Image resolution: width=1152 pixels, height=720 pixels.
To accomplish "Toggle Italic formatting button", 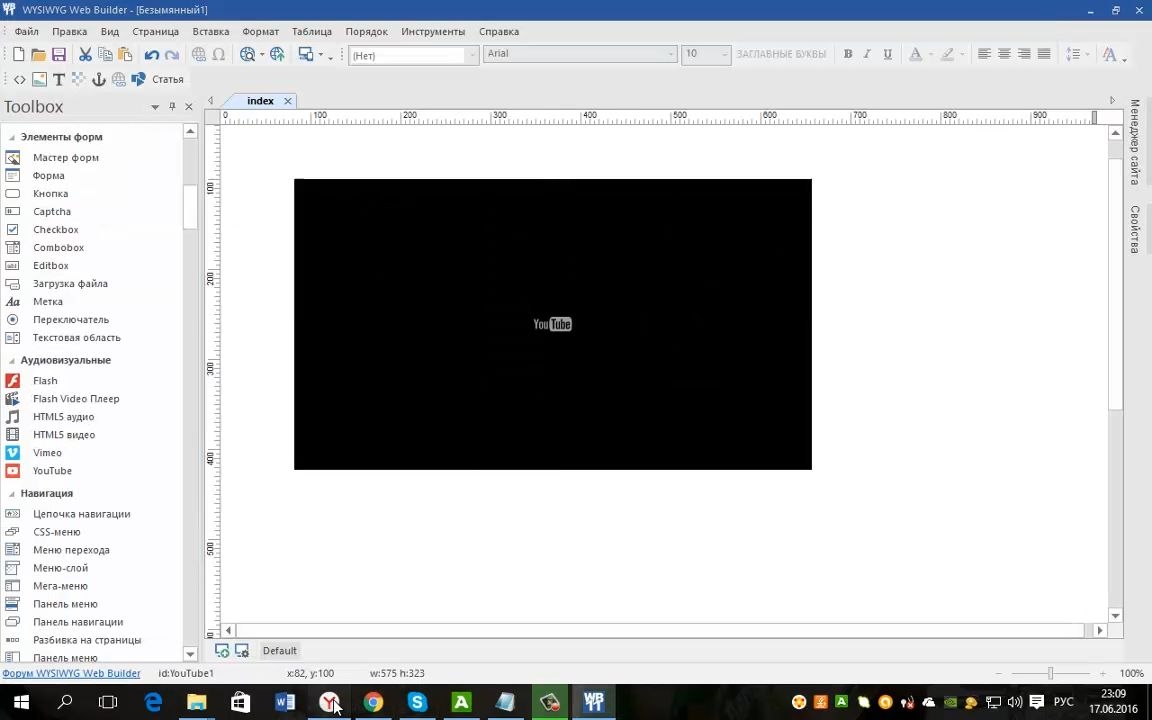I will coord(867,54).
